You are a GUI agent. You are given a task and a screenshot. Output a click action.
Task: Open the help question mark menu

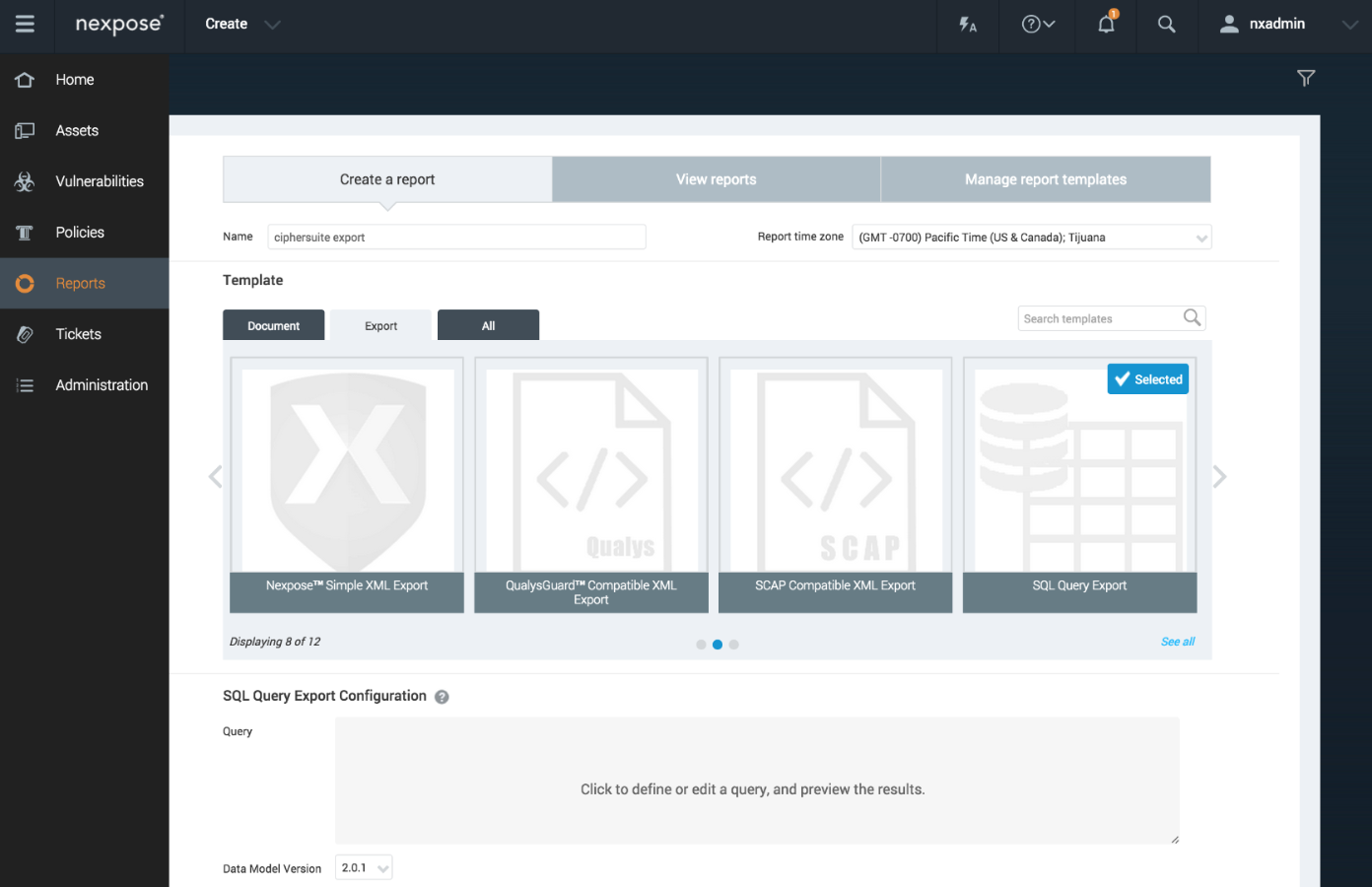click(1038, 24)
